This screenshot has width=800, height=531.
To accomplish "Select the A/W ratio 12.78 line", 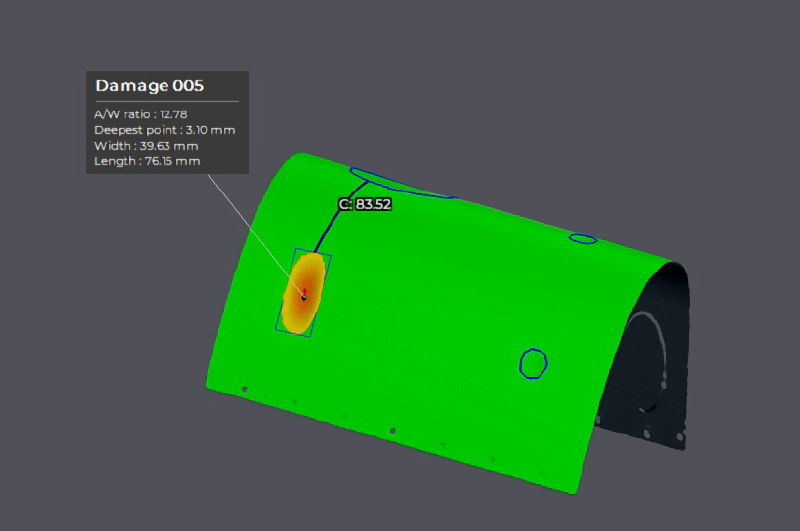I will click(141, 114).
